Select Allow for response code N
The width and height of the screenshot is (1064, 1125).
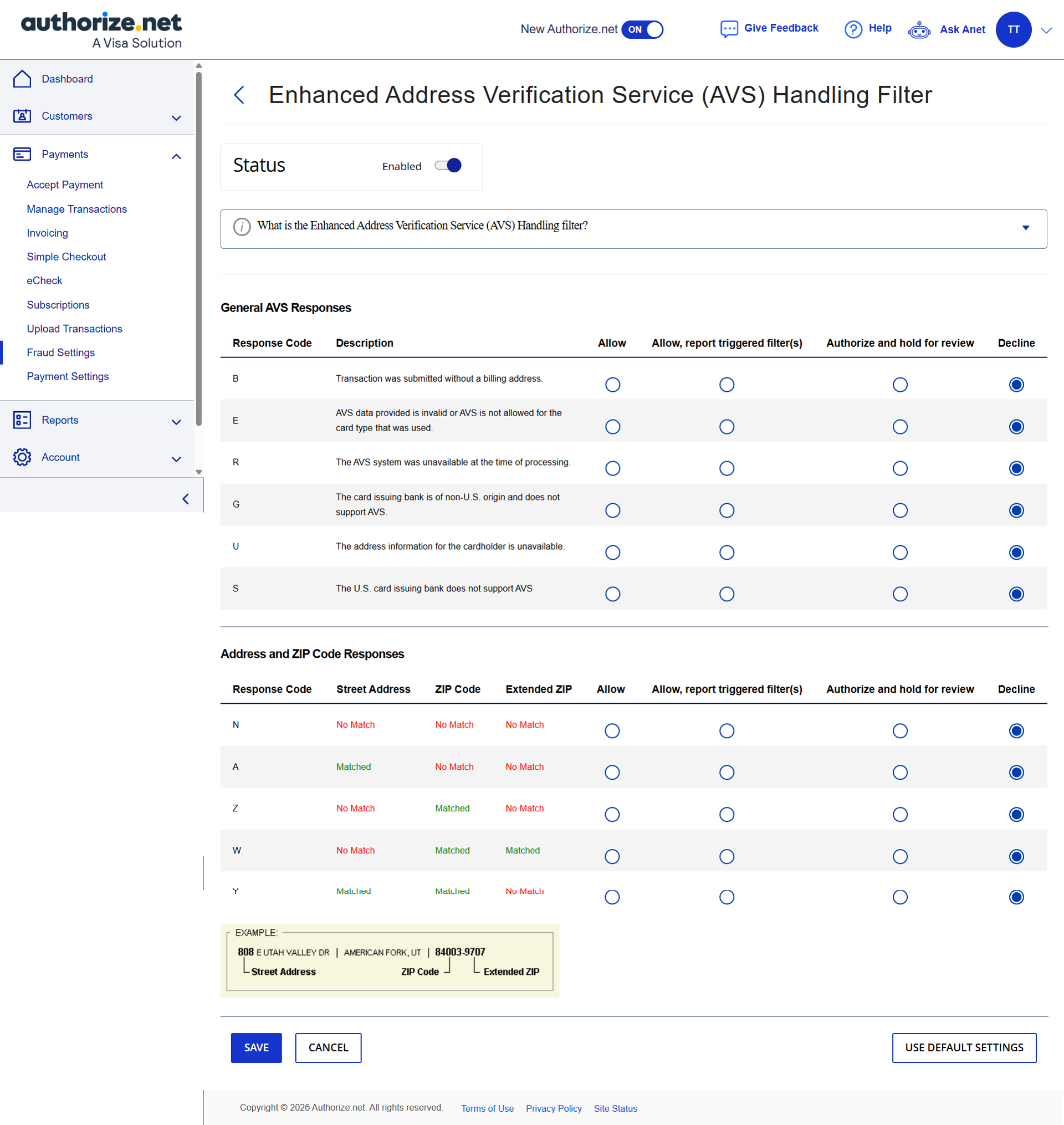[x=612, y=731]
